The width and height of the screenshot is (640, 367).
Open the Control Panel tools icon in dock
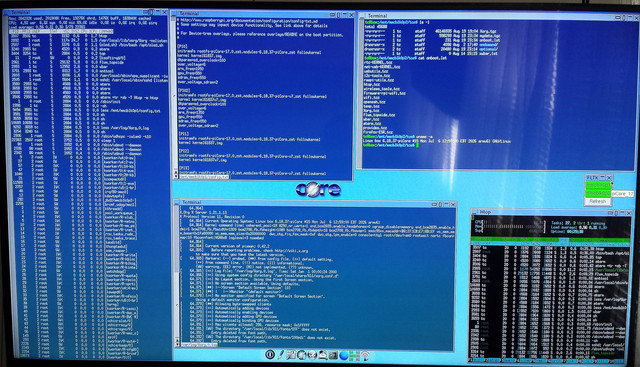pos(291,355)
